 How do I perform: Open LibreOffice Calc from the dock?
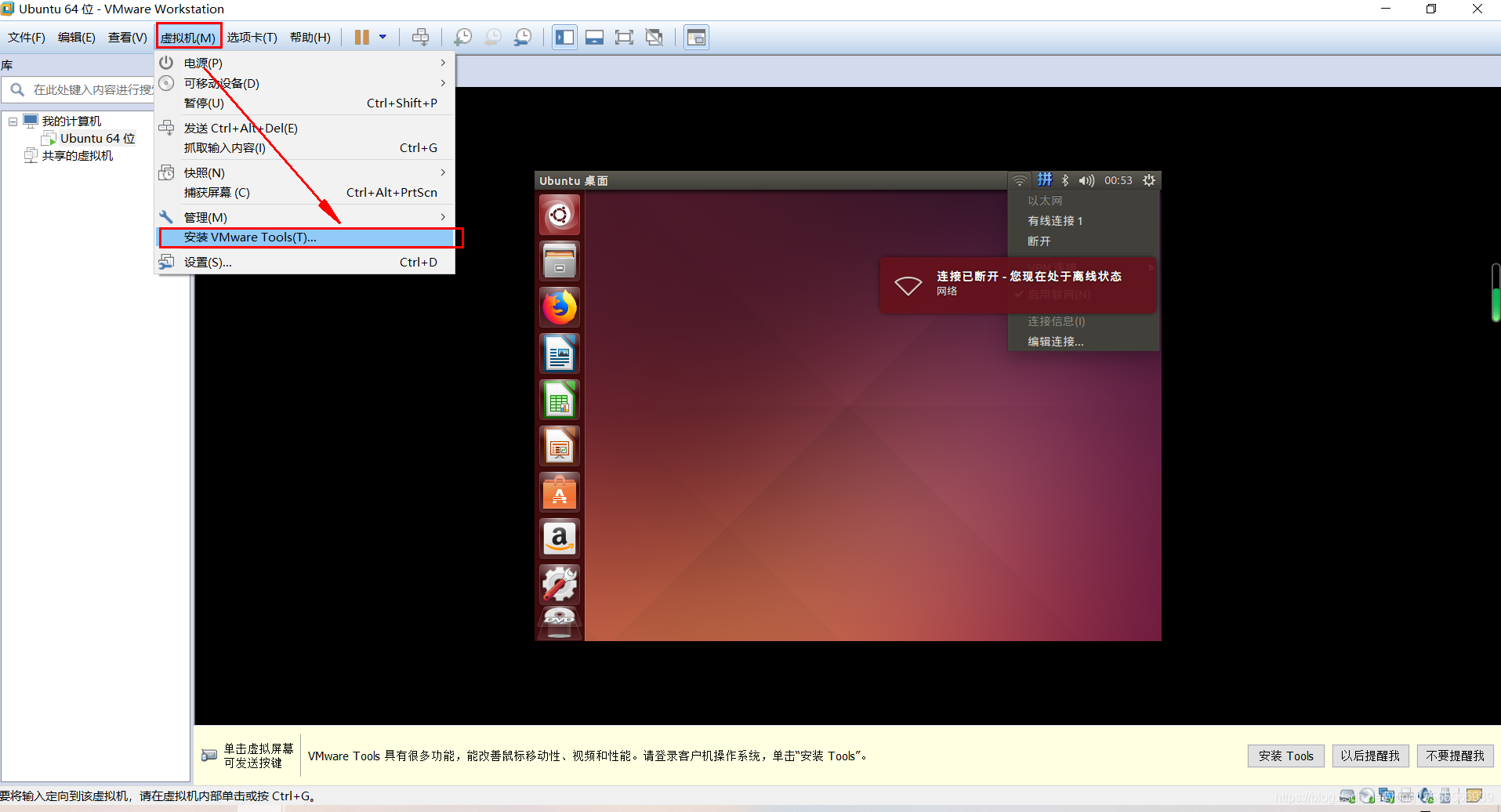[x=560, y=399]
